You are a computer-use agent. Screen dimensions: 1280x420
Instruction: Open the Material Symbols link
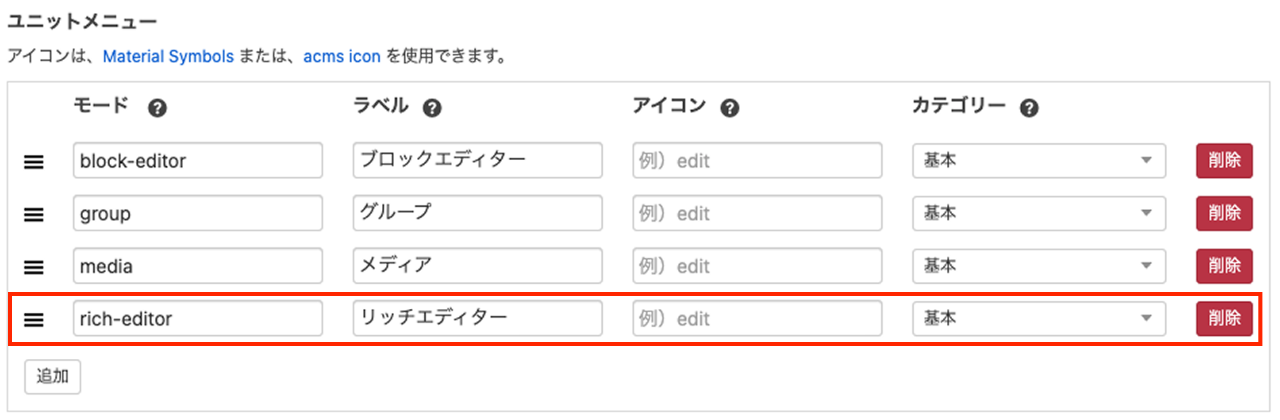(168, 57)
